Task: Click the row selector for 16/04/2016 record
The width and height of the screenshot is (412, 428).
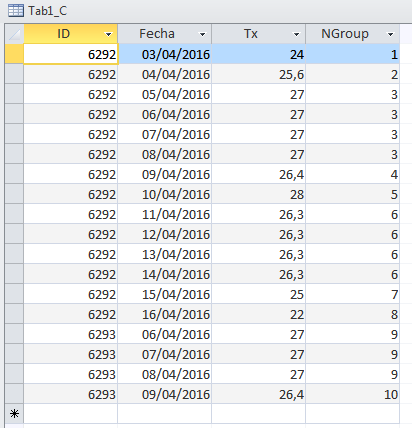Action: click(x=14, y=314)
